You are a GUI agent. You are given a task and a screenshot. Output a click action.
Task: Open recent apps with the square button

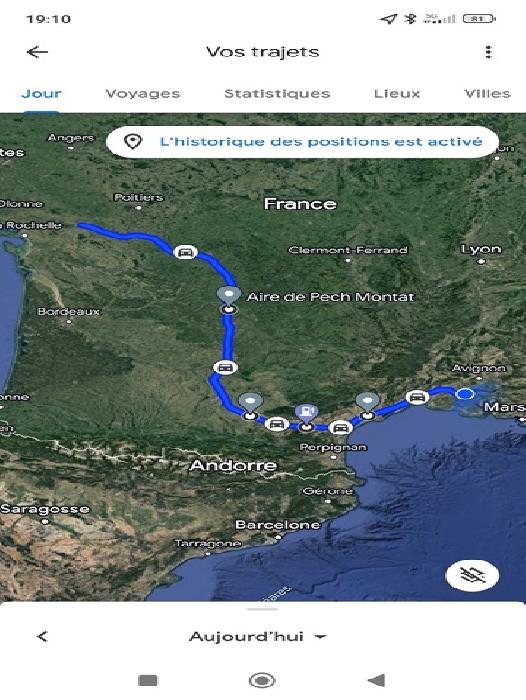(x=148, y=680)
